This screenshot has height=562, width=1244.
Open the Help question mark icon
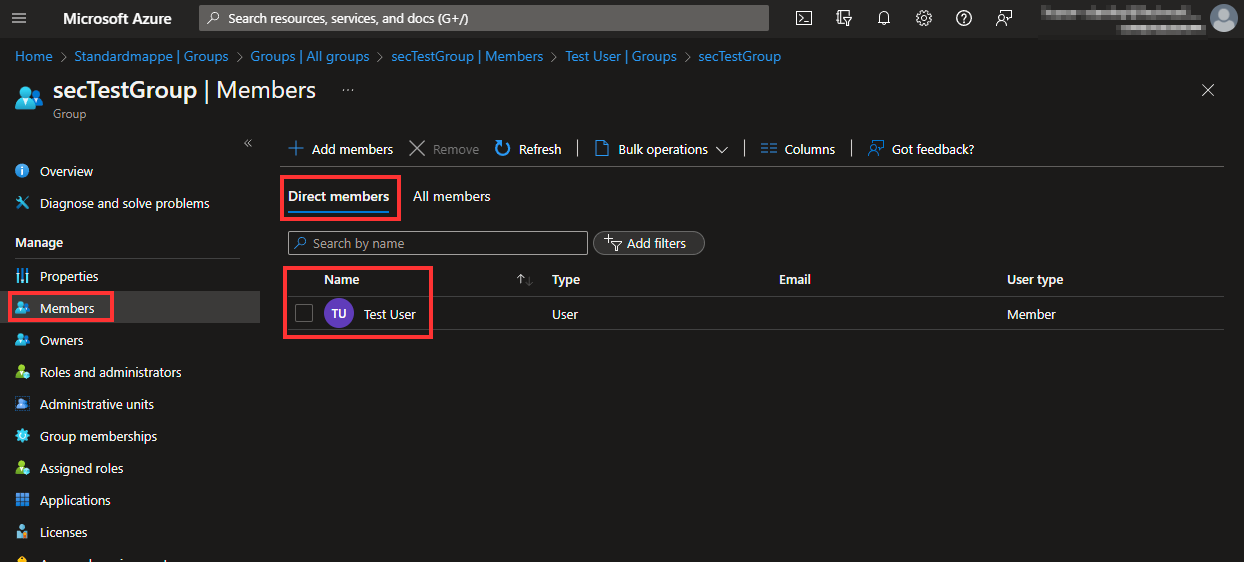point(964,18)
